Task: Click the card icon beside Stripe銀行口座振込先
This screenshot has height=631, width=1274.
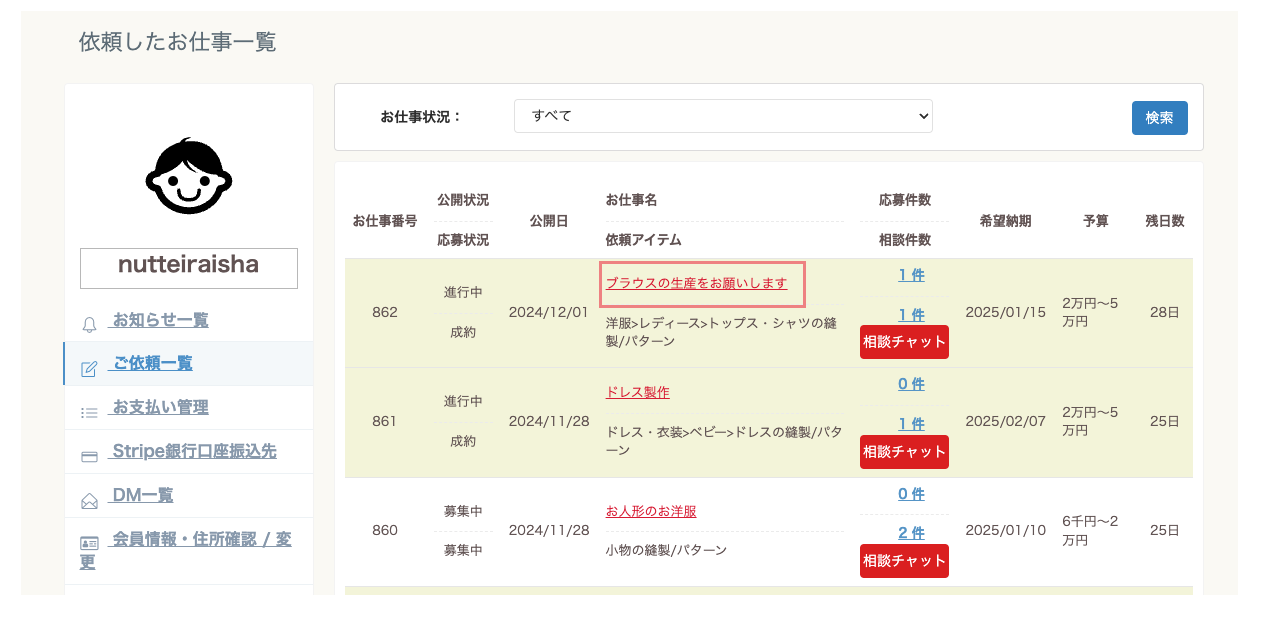Action: [x=89, y=456]
